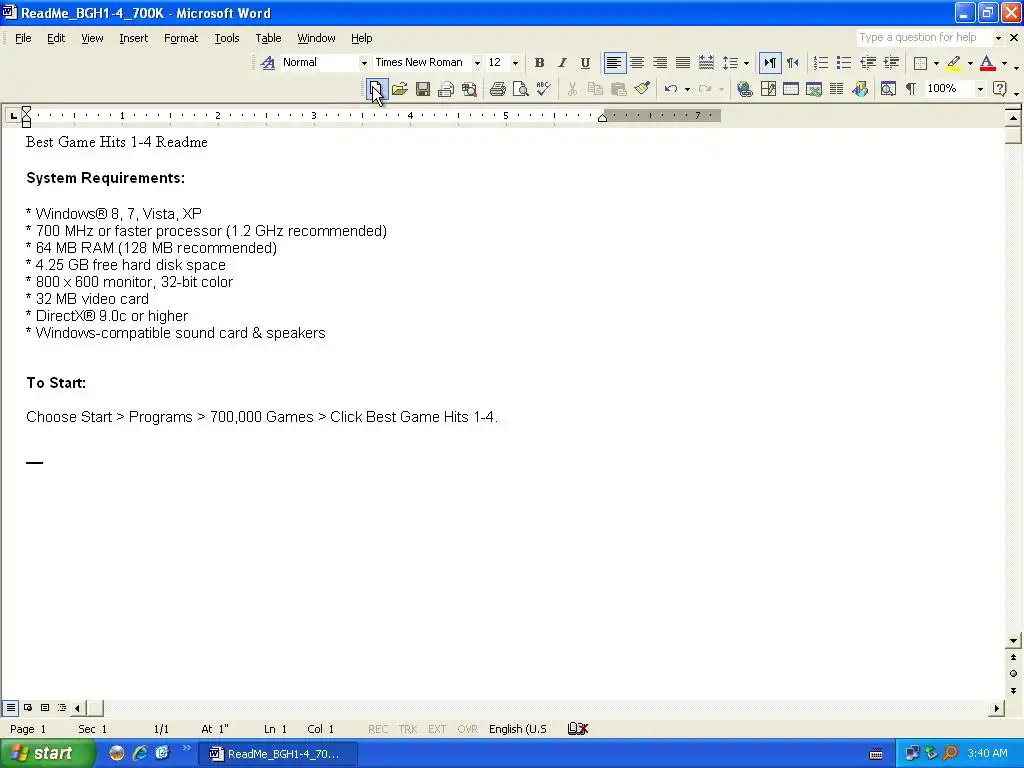Open the Document Map
The width and height of the screenshot is (1024, 768).
(888, 89)
